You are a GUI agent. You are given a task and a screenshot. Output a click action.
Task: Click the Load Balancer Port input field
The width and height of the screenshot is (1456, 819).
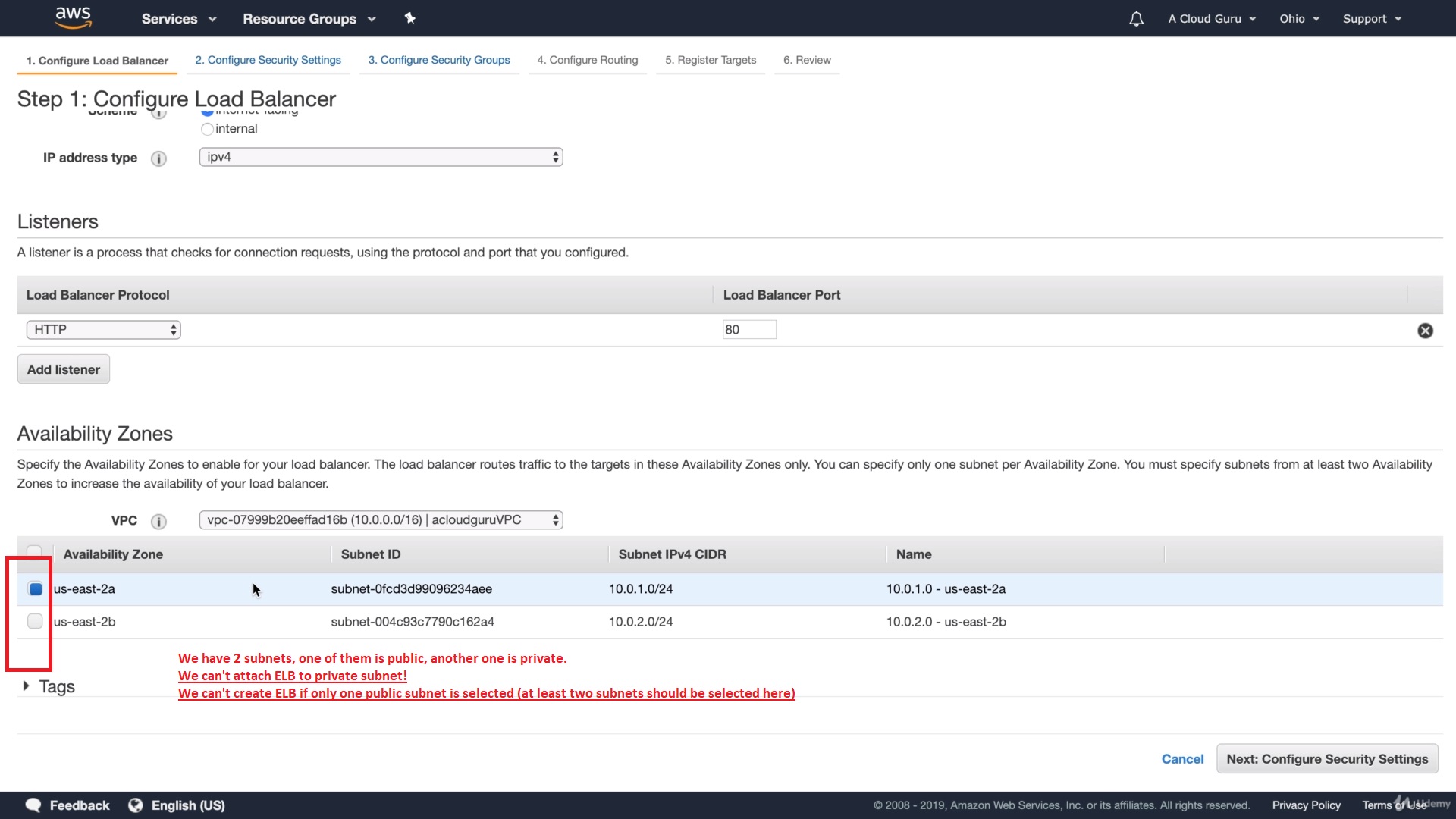[x=748, y=330]
